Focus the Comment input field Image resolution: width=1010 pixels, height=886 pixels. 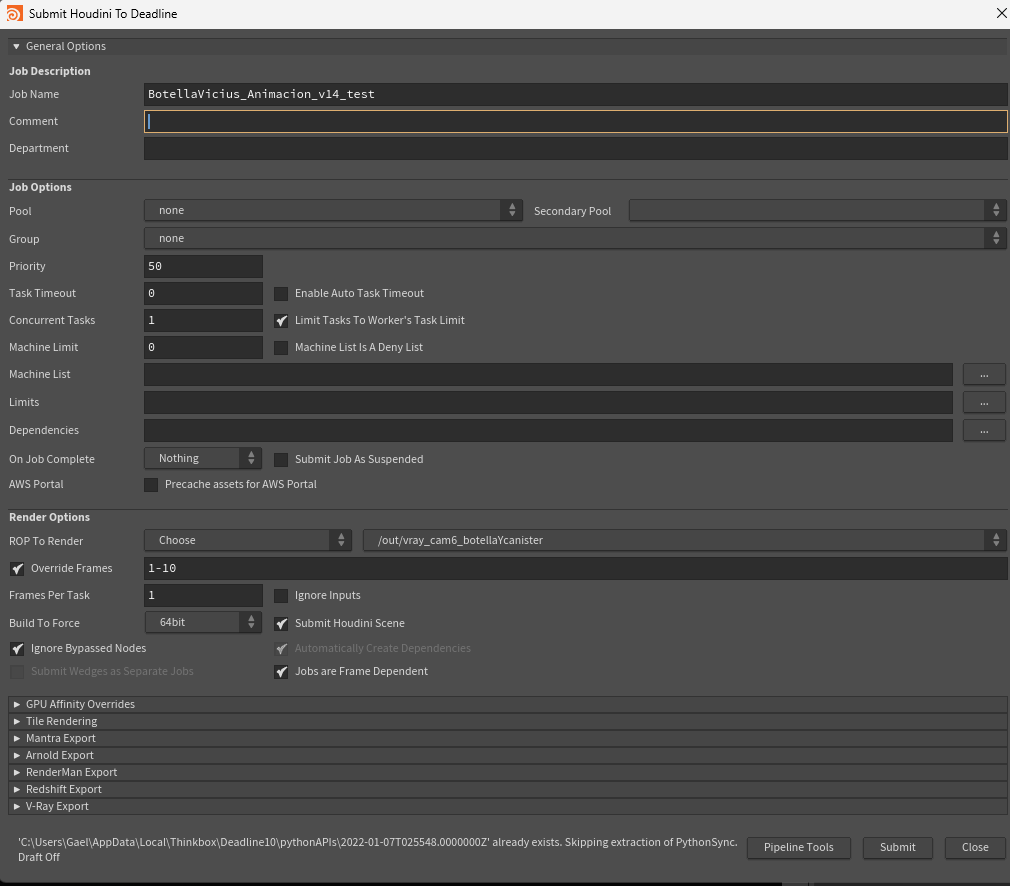click(x=575, y=121)
